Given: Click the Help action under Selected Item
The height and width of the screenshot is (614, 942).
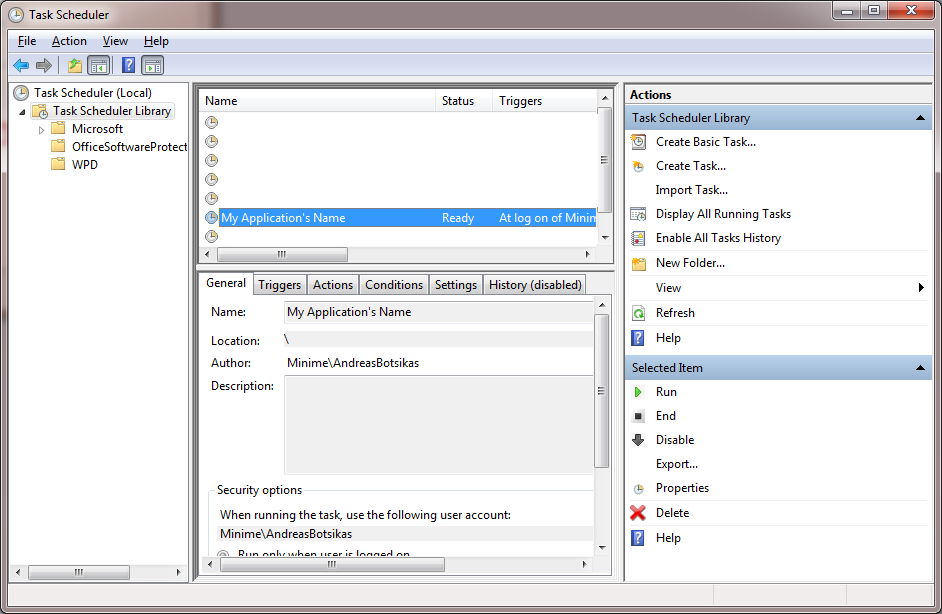Looking at the screenshot, I should coord(668,538).
